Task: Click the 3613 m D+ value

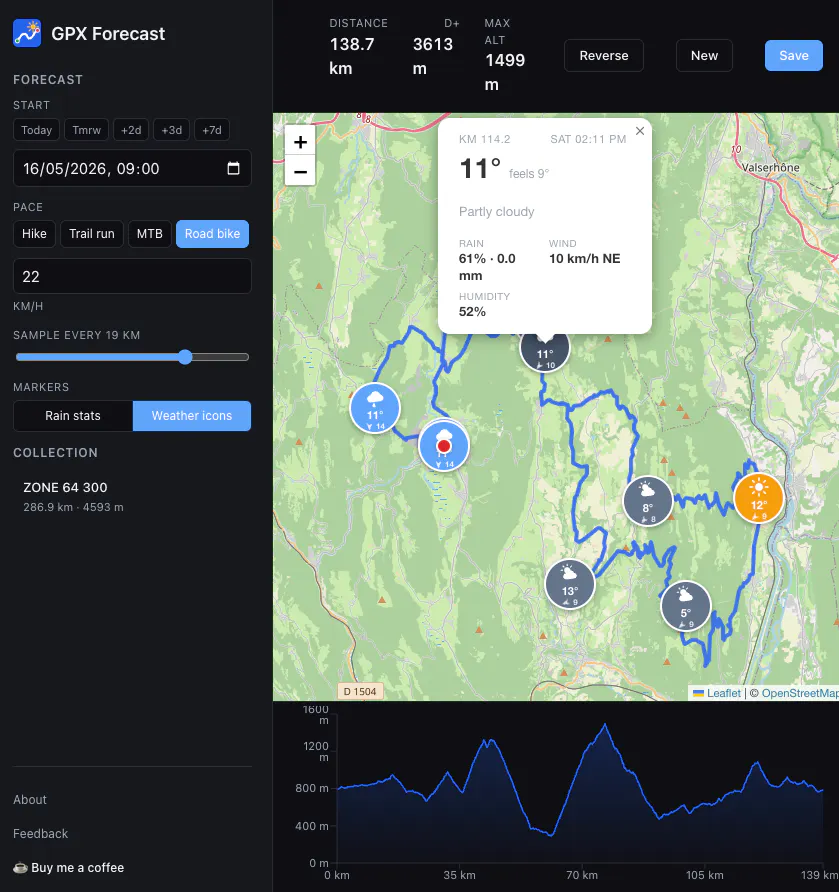Action: pos(432,56)
